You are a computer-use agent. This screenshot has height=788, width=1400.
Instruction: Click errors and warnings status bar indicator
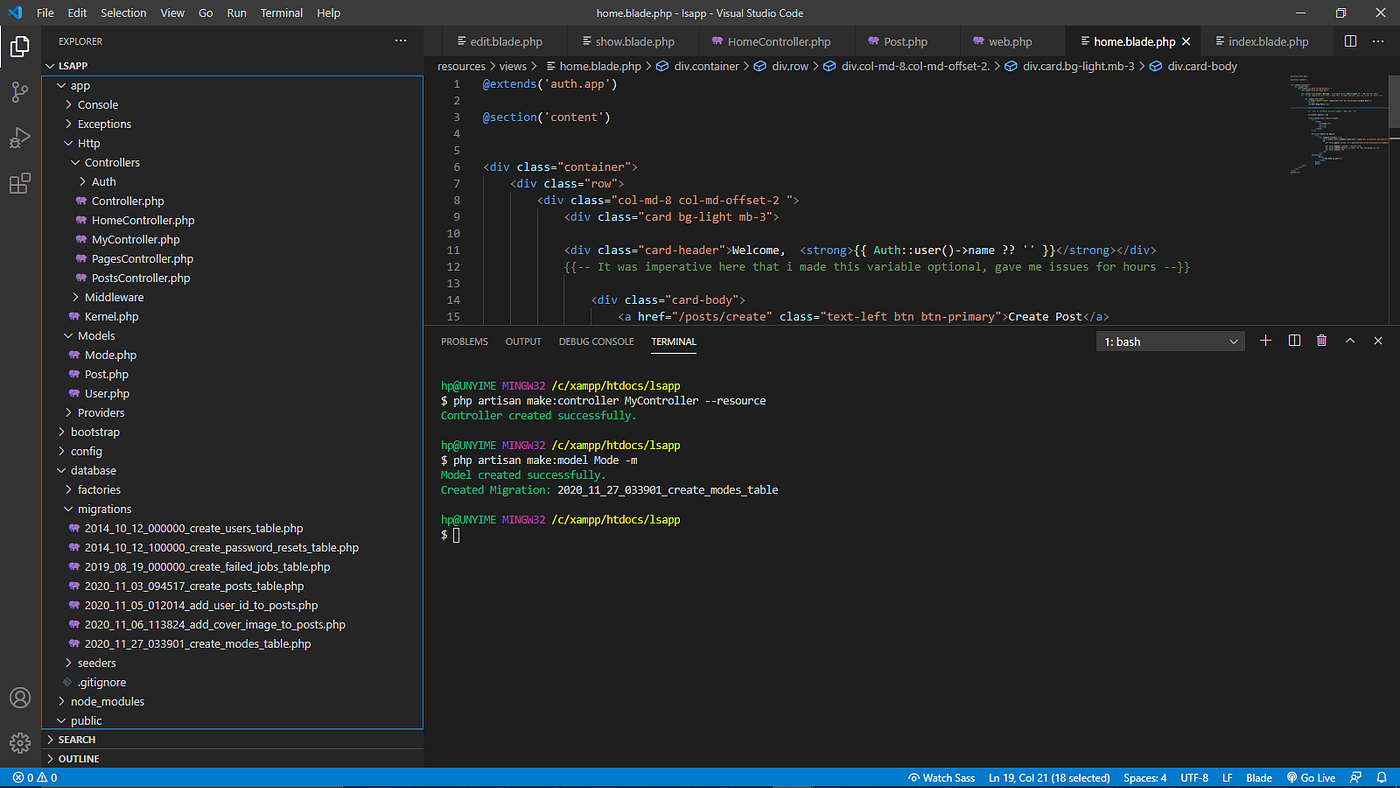pyautogui.click(x=35, y=778)
